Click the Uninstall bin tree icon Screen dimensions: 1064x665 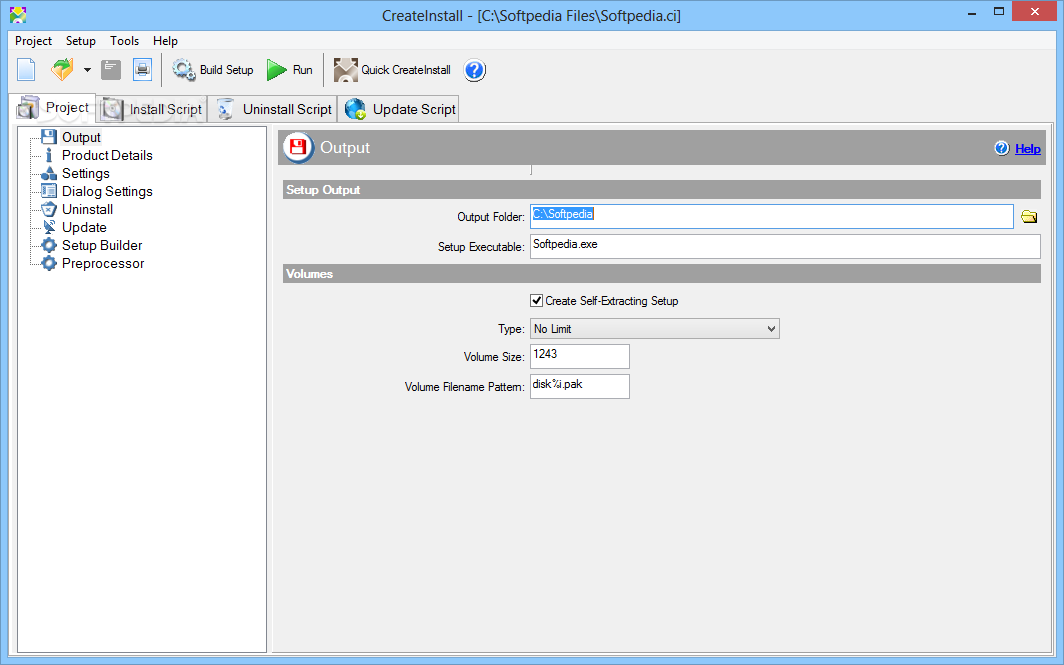pyautogui.click(x=48, y=210)
